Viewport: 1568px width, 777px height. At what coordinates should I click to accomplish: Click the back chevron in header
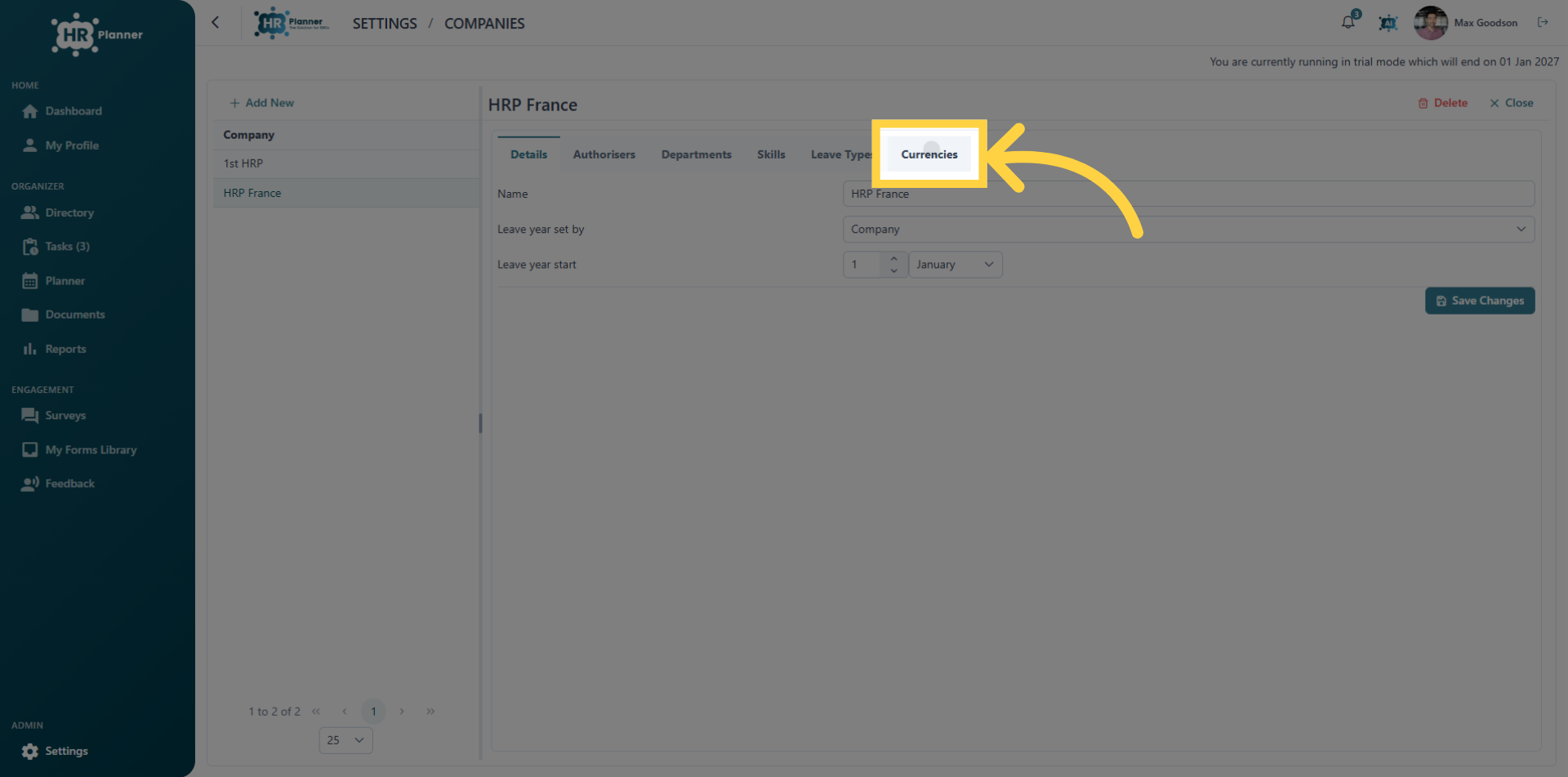coord(216,23)
